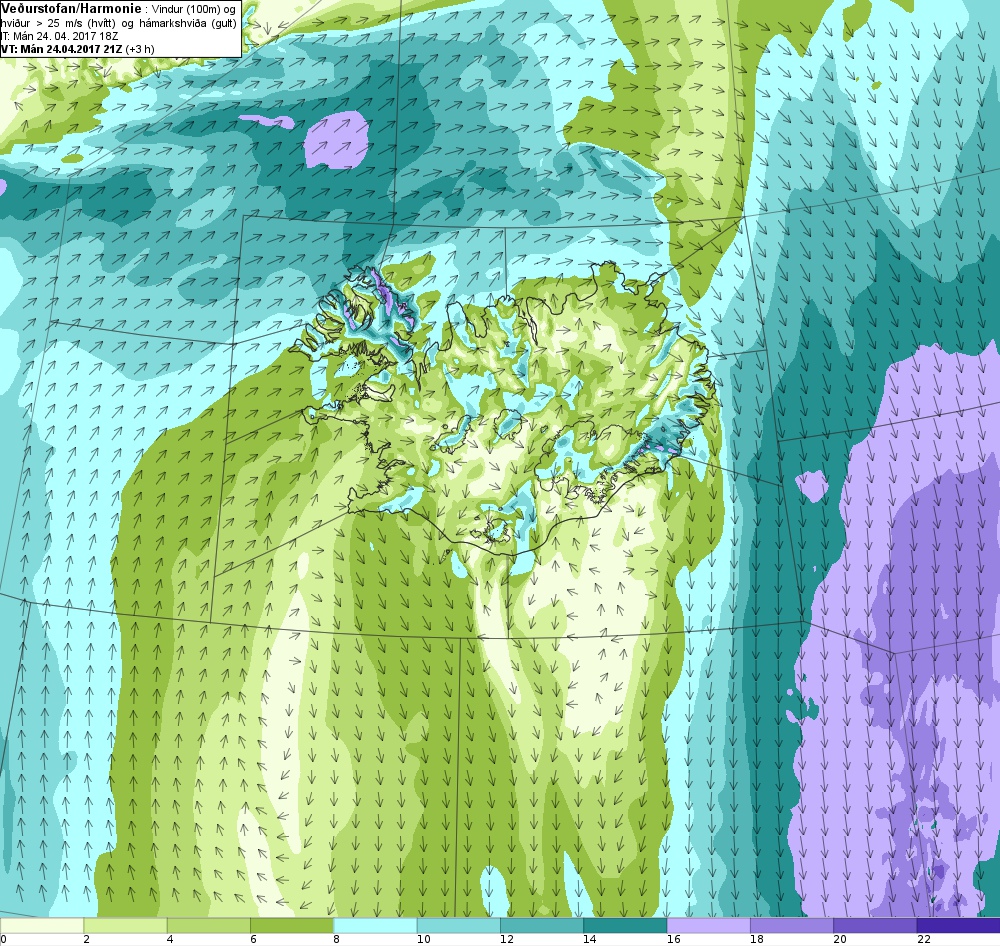The height and width of the screenshot is (946, 1000).
Task: Click the 6–8 m/s olive green legend swatch
Action: click(x=291, y=925)
